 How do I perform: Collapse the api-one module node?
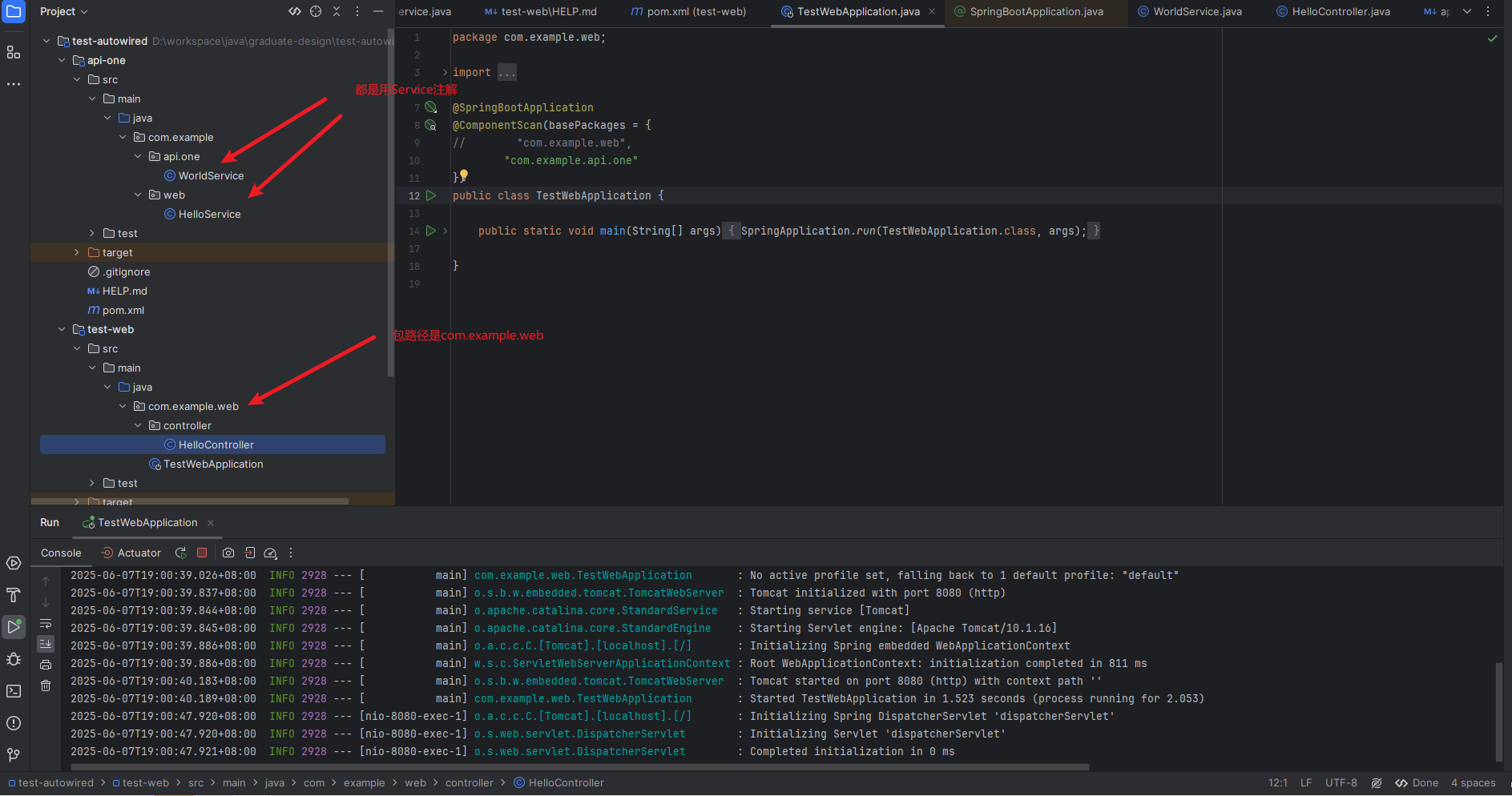click(x=62, y=60)
